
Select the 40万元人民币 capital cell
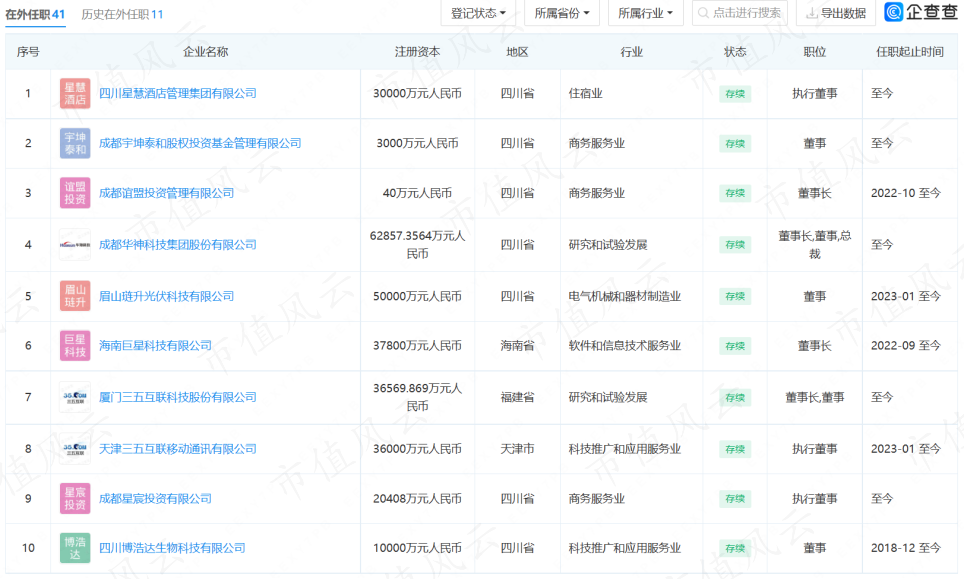tap(417, 193)
